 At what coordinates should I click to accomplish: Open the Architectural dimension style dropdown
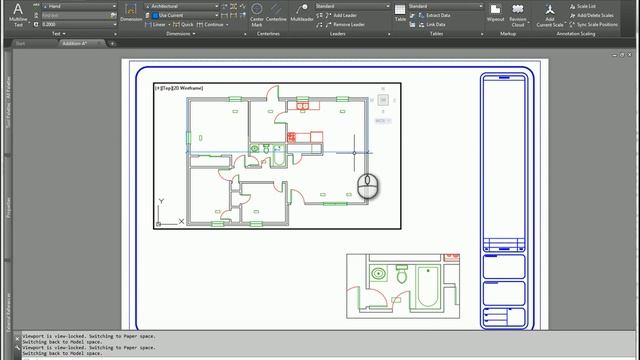[x=216, y=7]
